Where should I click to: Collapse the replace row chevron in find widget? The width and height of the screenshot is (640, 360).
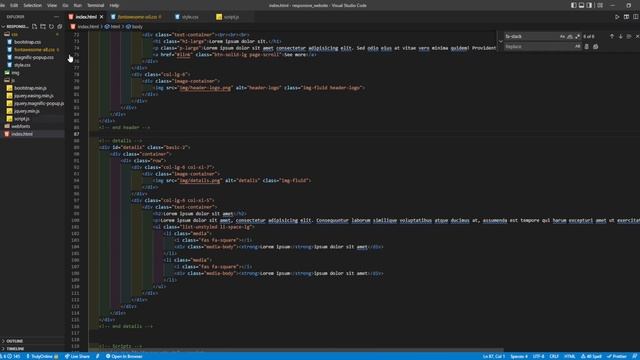tap(500, 41)
